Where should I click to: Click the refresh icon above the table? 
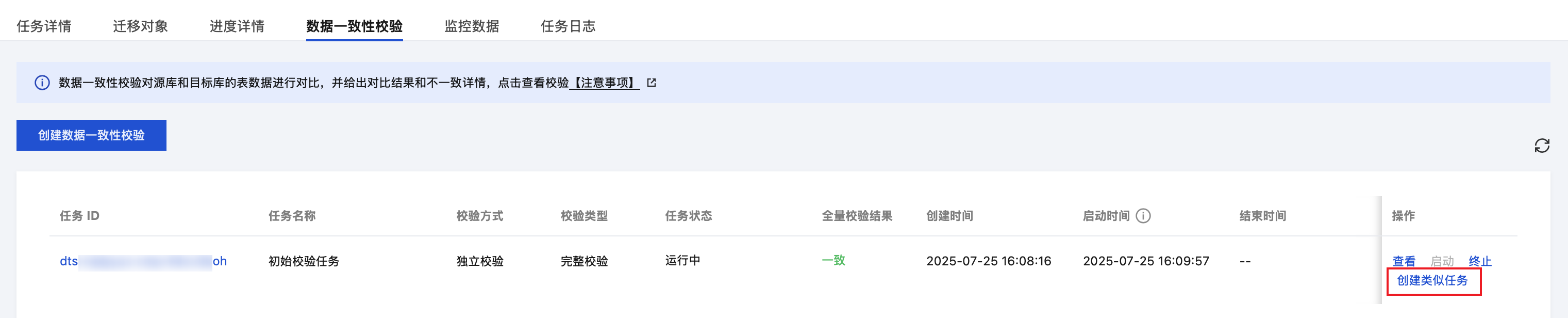[x=1541, y=146]
